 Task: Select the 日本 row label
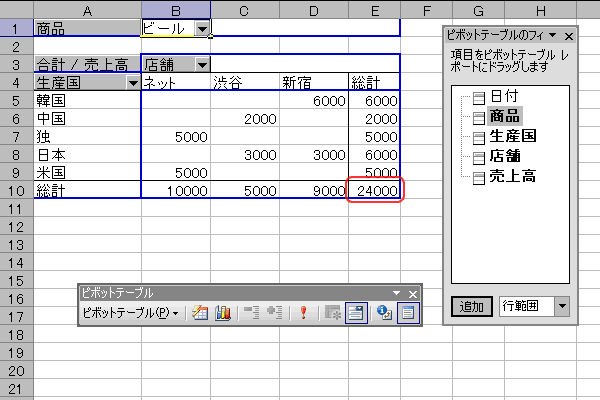(87, 154)
